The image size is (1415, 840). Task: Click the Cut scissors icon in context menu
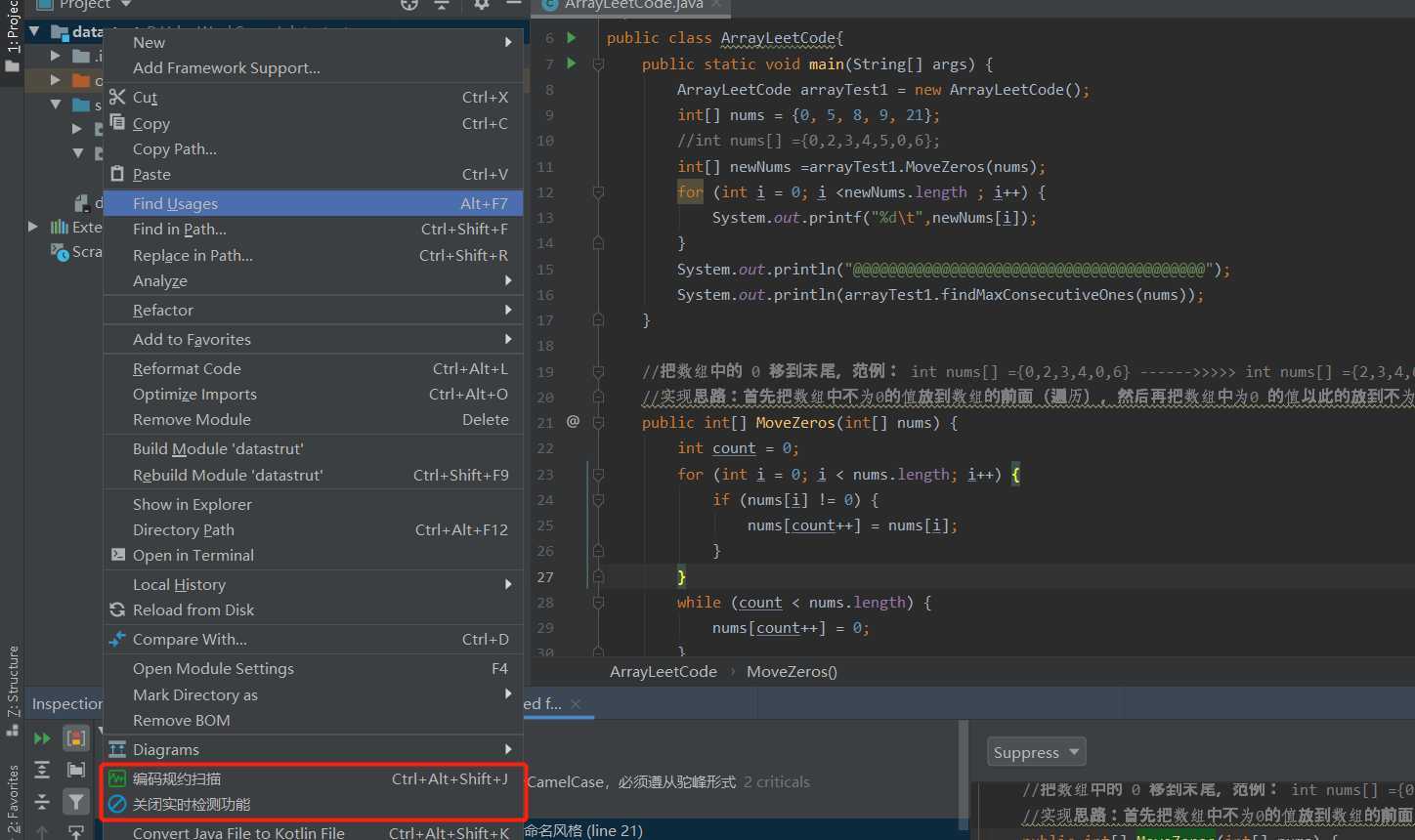[117, 97]
